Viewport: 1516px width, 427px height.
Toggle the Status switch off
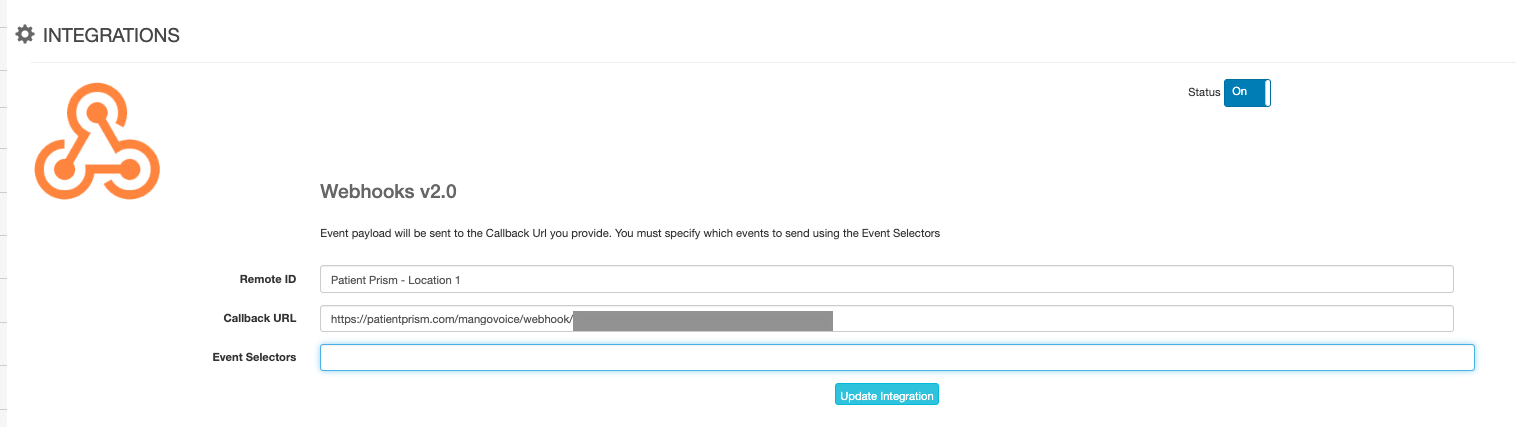coord(1247,92)
